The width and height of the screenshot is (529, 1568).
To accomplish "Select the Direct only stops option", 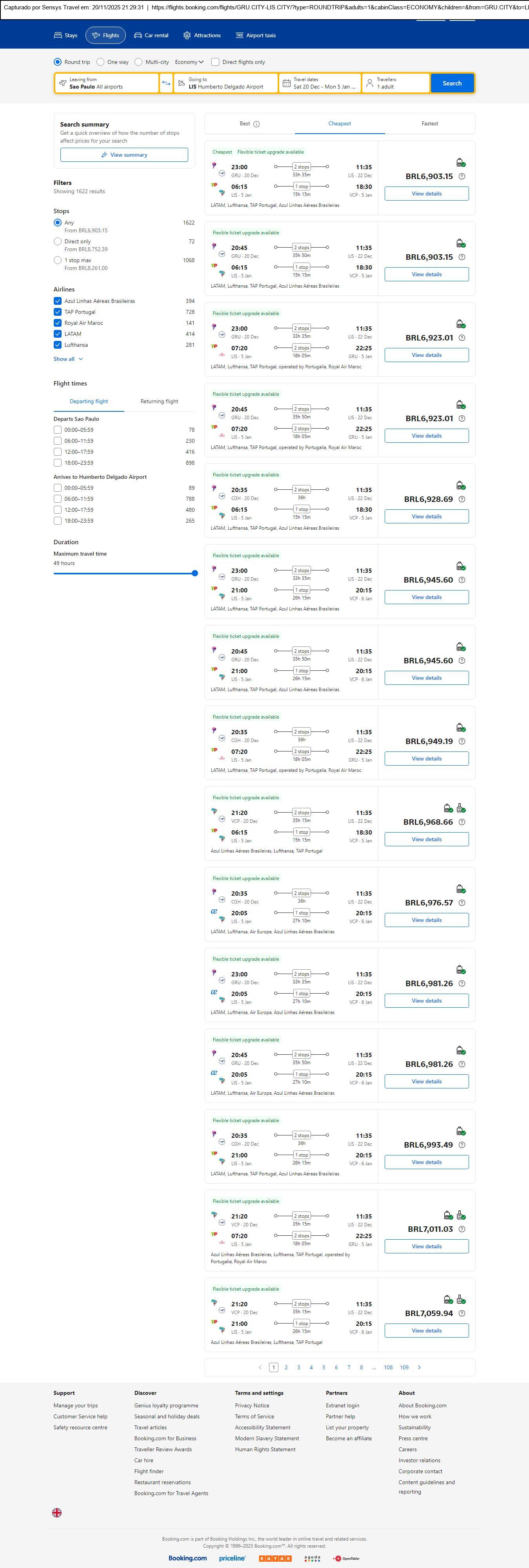I will 58,242.
